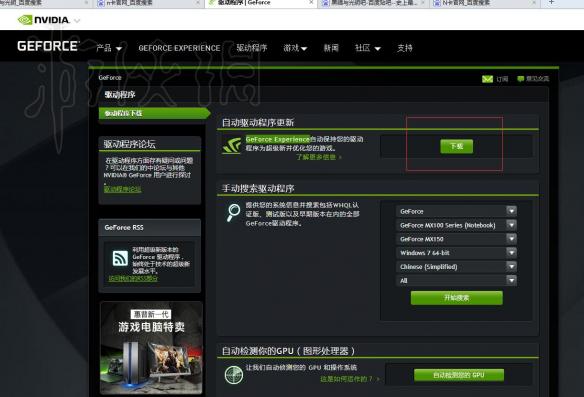Open the Windows 7 64-bit OS dropdown

tap(456, 253)
